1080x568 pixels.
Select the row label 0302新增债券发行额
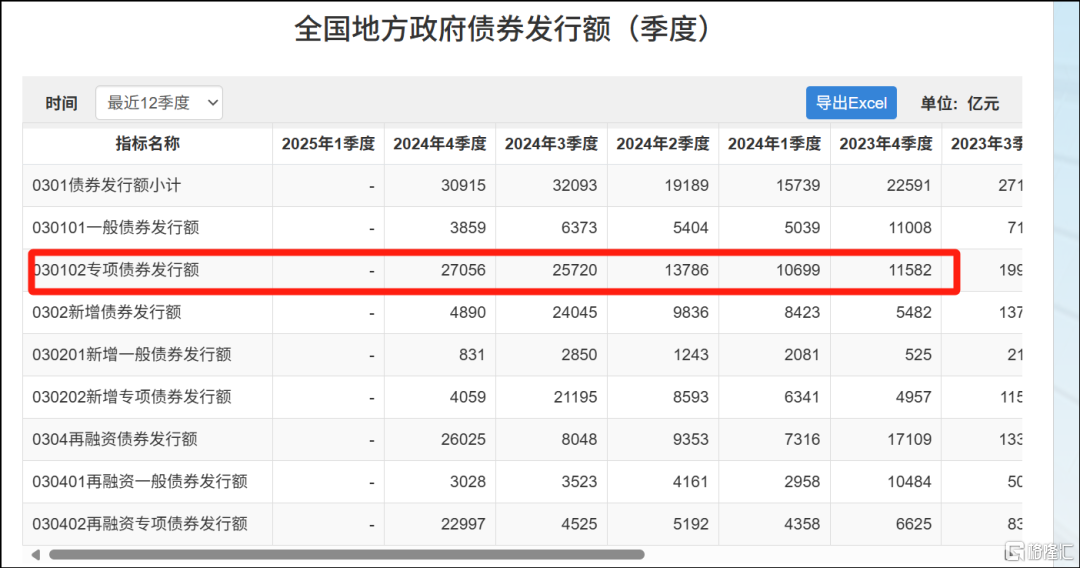107,313
